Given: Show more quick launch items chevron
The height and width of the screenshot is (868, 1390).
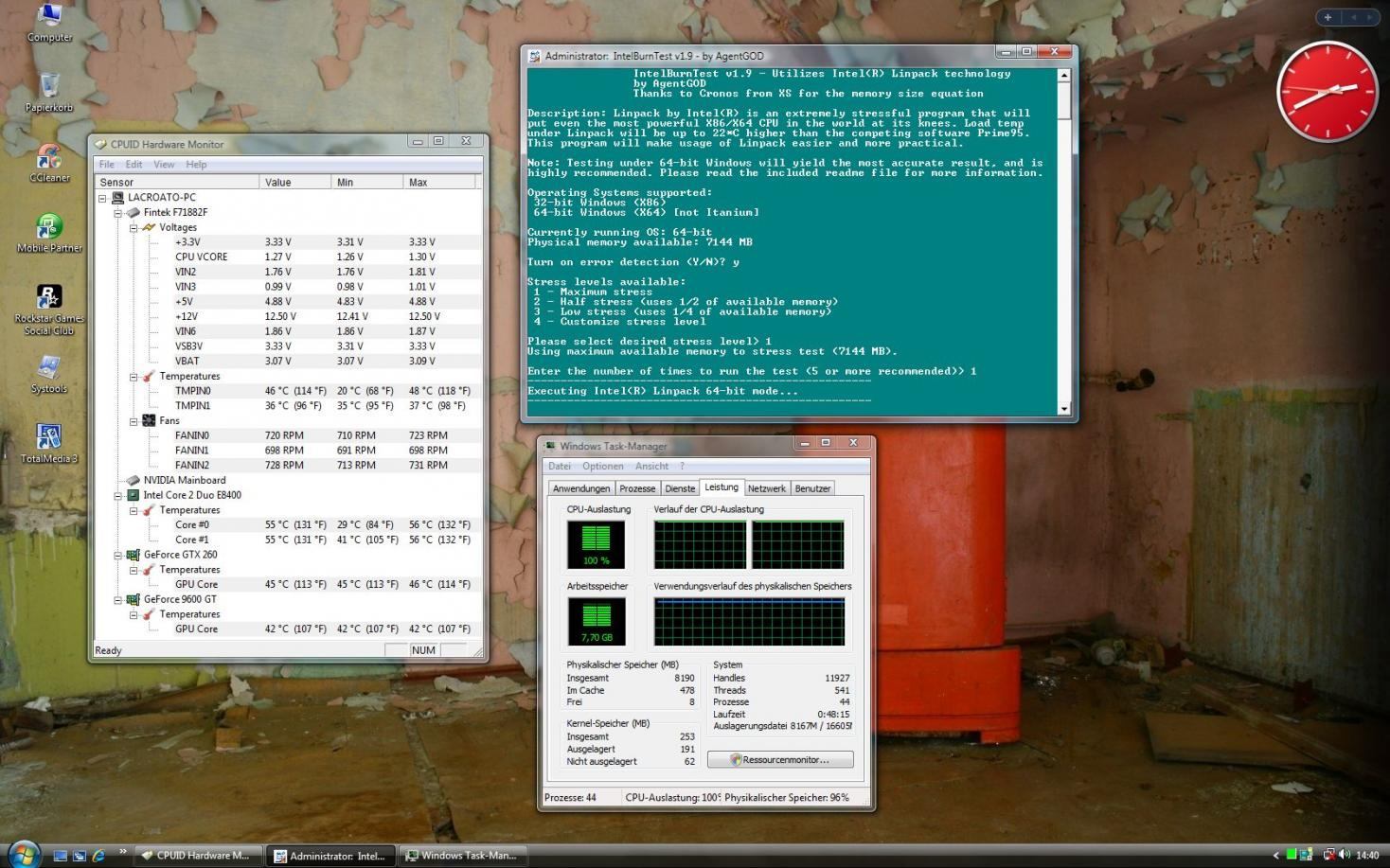Looking at the screenshot, I should (122, 852).
